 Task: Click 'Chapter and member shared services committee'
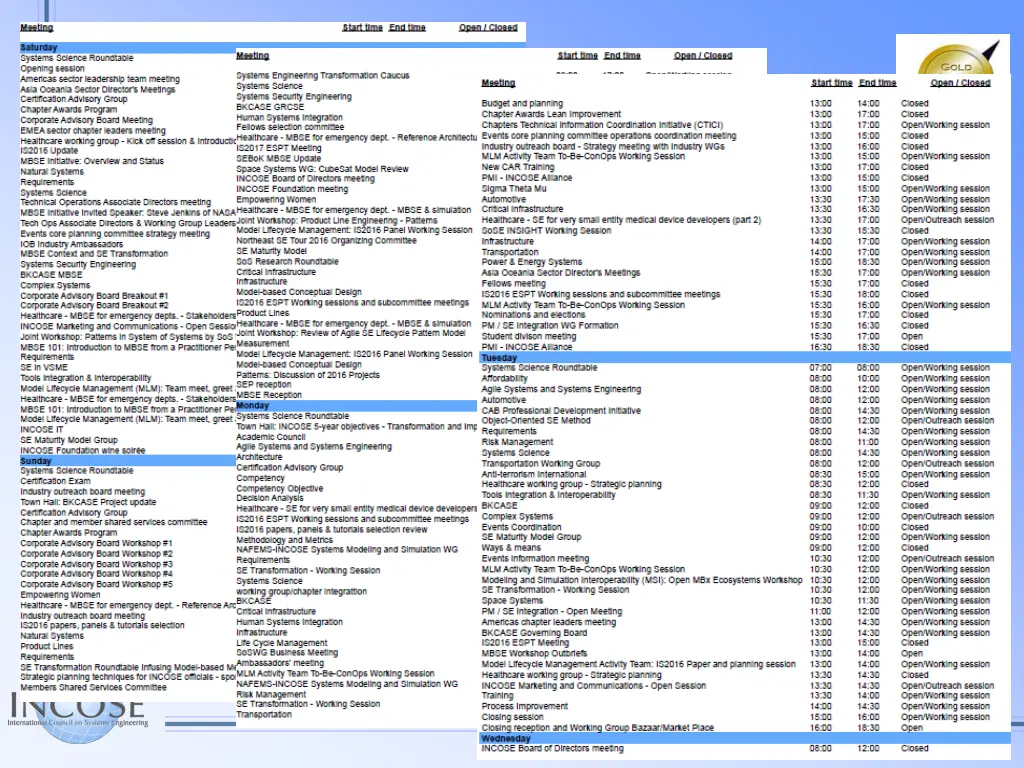[114, 522]
